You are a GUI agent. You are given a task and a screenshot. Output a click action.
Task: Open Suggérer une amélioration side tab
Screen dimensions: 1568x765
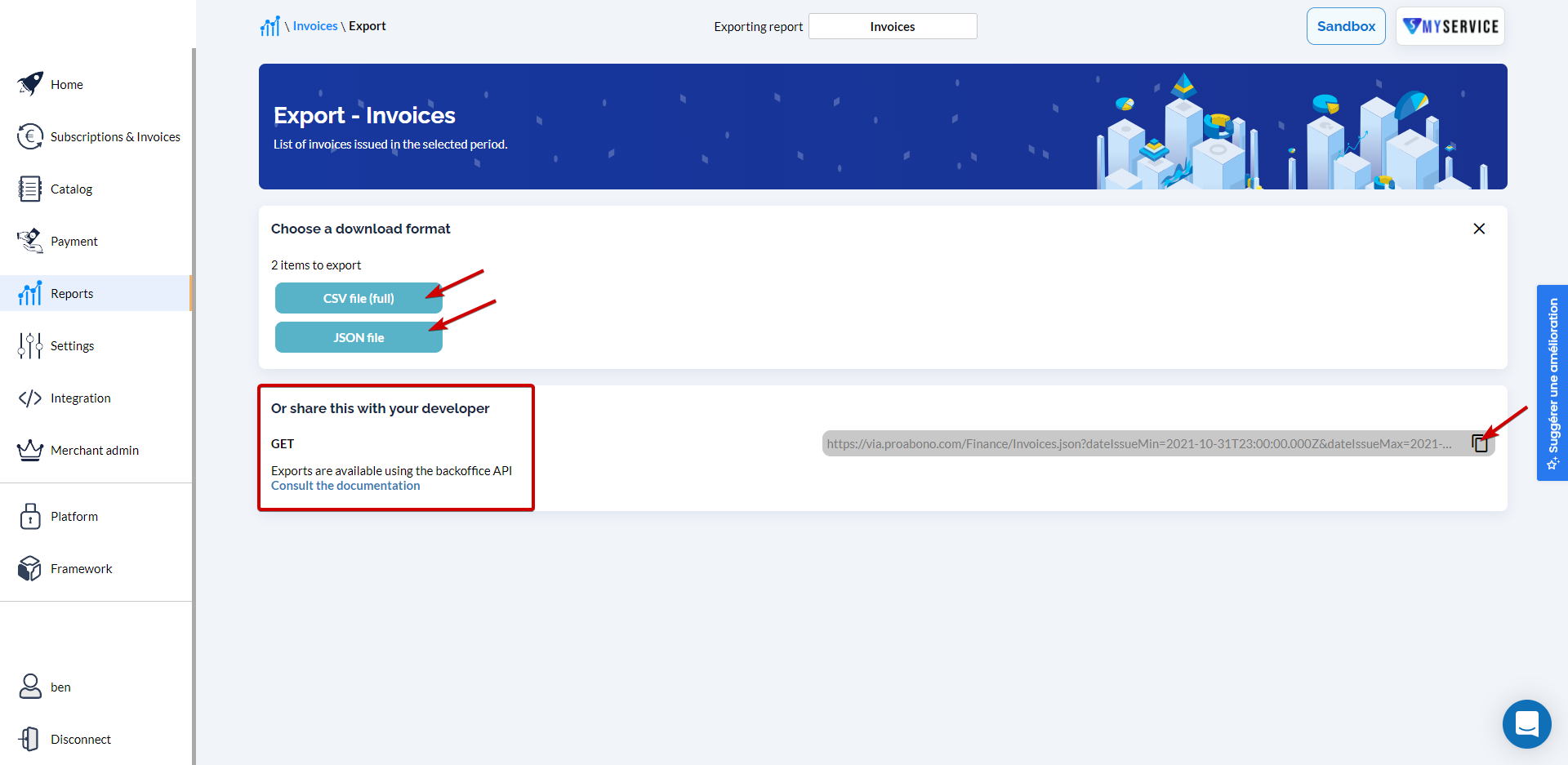pyautogui.click(x=1552, y=383)
